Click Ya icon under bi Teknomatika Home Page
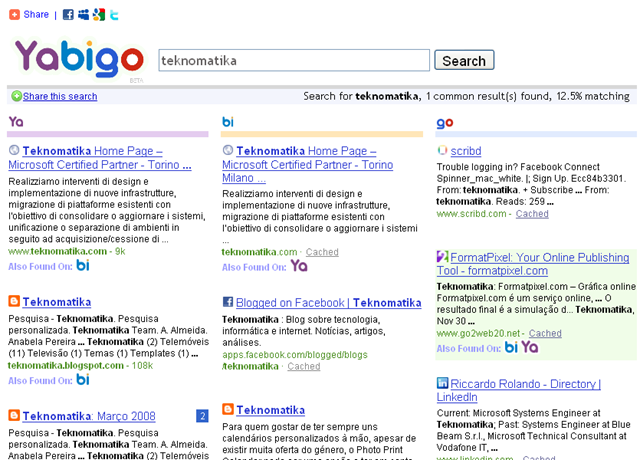Image resolution: width=640 pixels, height=460 pixels. coord(299,266)
